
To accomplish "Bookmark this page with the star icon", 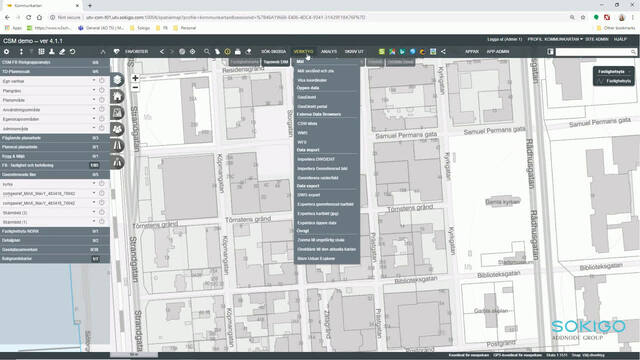I will (583, 18).
